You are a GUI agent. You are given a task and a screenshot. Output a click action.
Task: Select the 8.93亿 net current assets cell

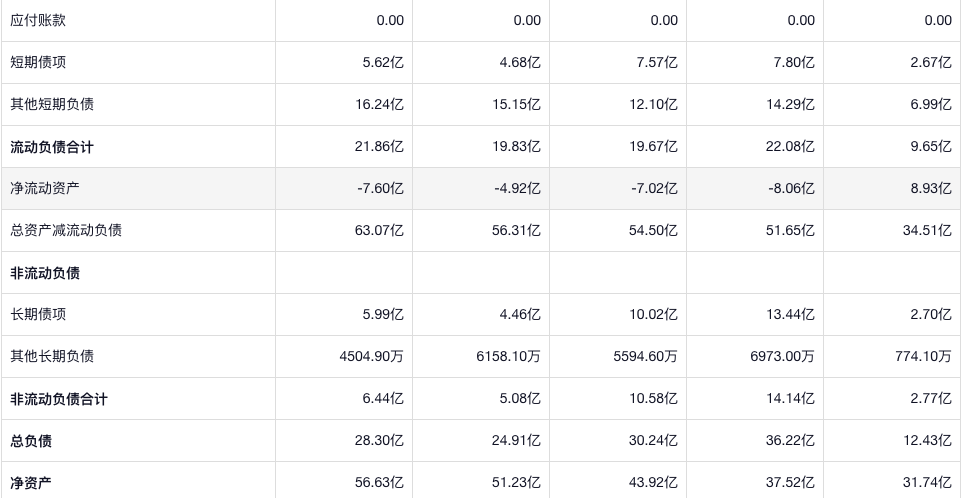pyautogui.click(x=931, y=188)
